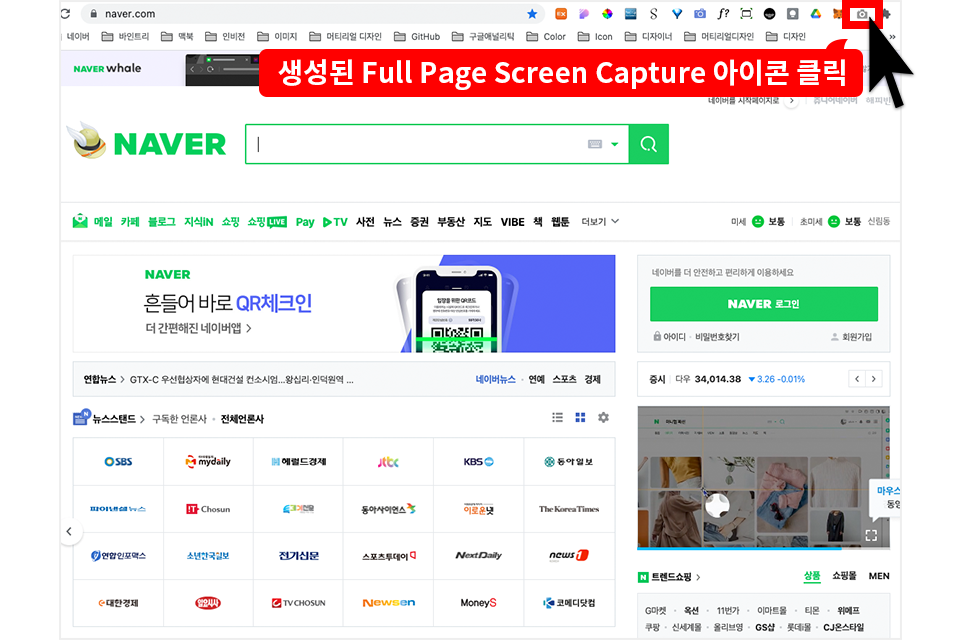Open the purple P extension icon
960x640 pixels.
click(x=584, y=13)
